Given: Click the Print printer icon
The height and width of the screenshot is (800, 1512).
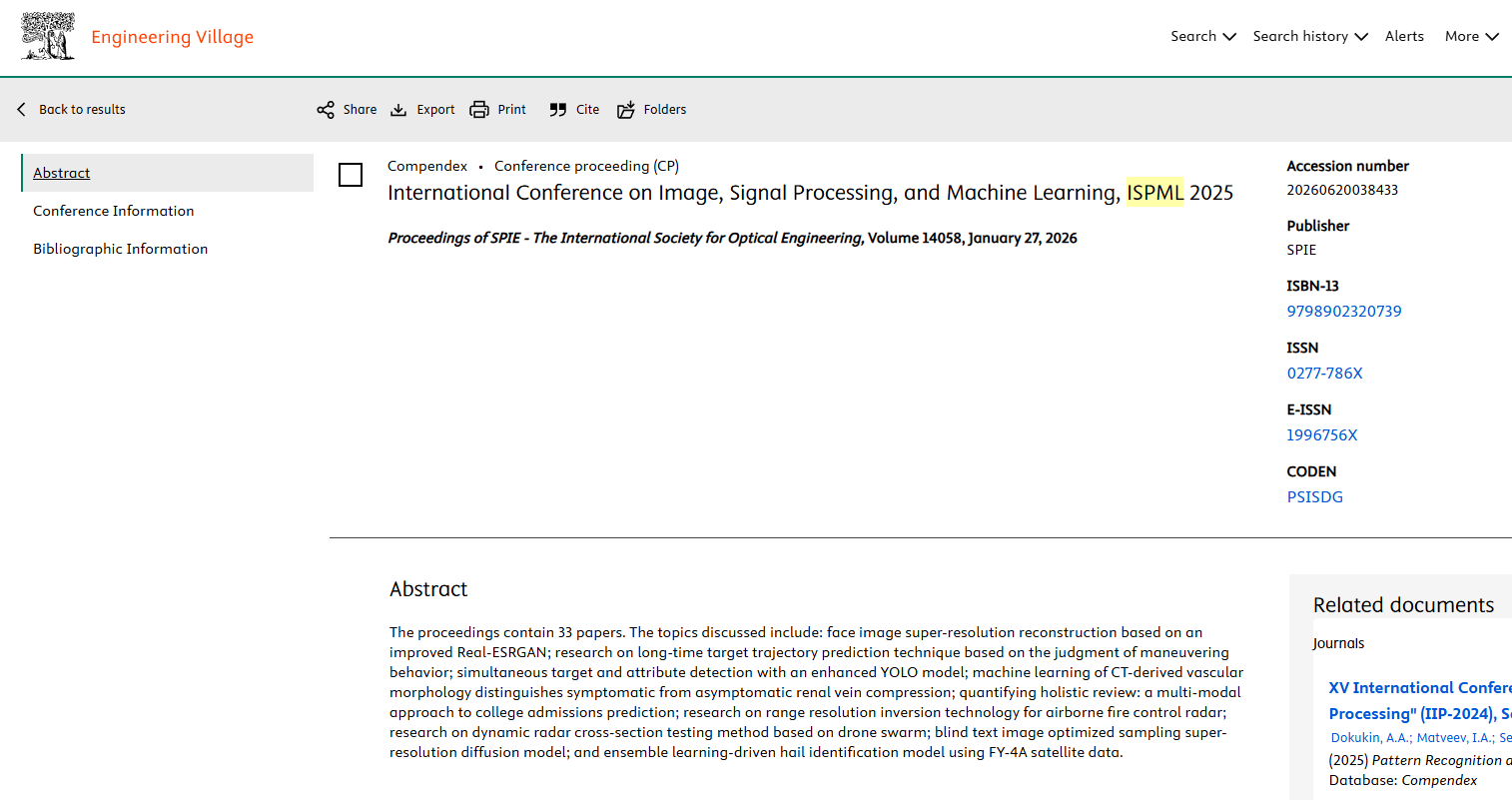Looking at the screenshot, I should [x=479, y=110].
